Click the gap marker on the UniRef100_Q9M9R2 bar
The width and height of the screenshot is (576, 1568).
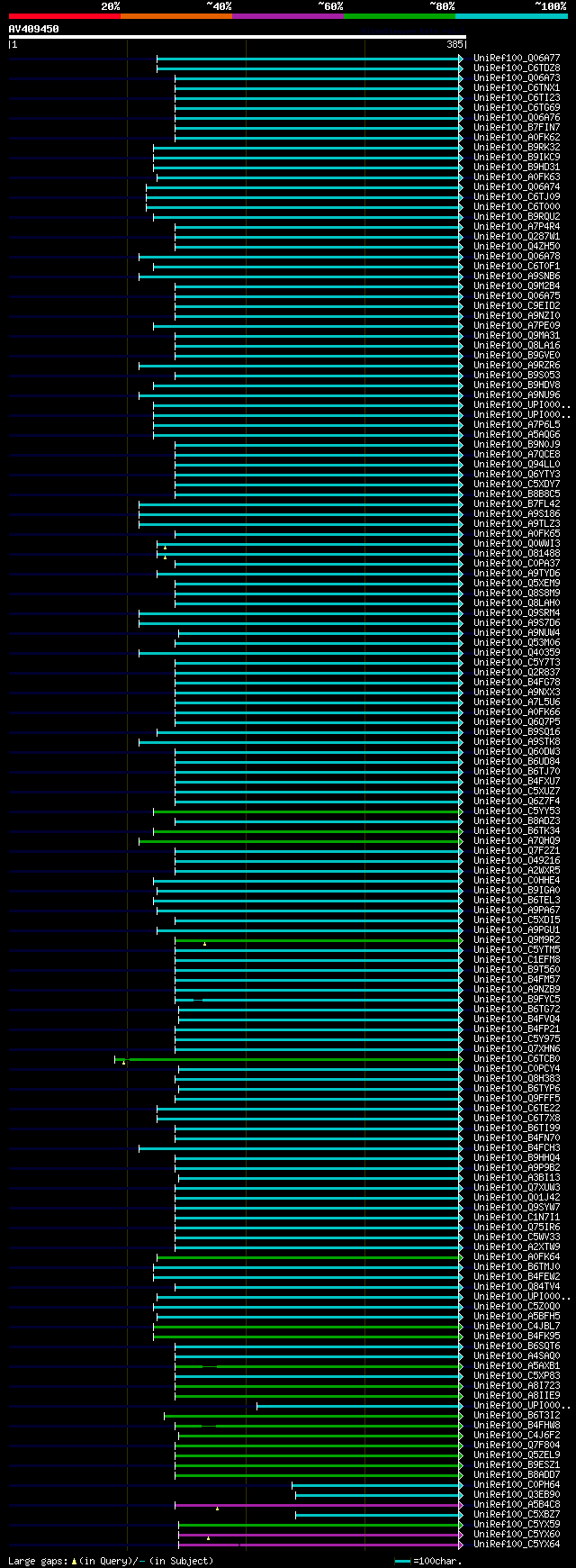coord(204,943)
